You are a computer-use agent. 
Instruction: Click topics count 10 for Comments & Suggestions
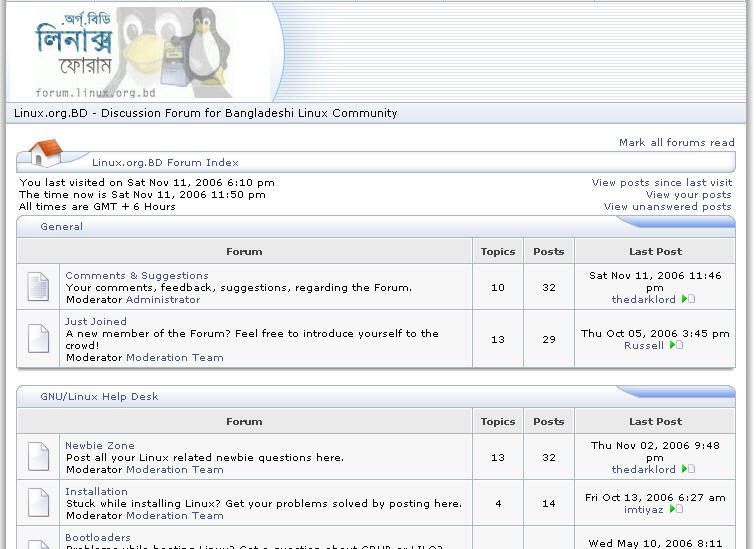[x=498, y=287]
